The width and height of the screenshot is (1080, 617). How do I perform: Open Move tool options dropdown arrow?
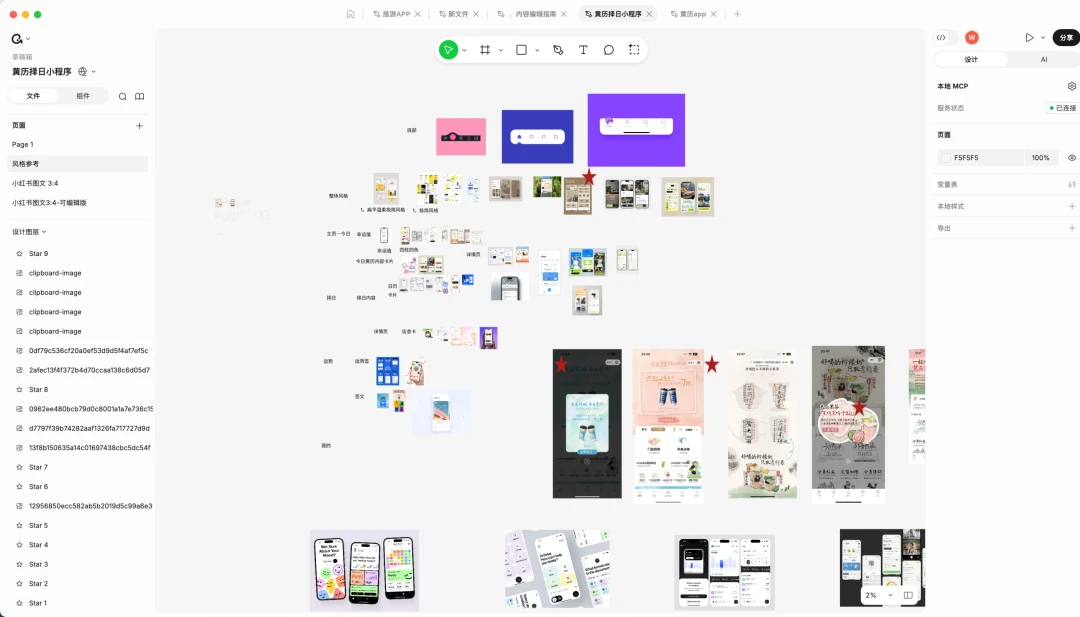click(x=464, y=50)
